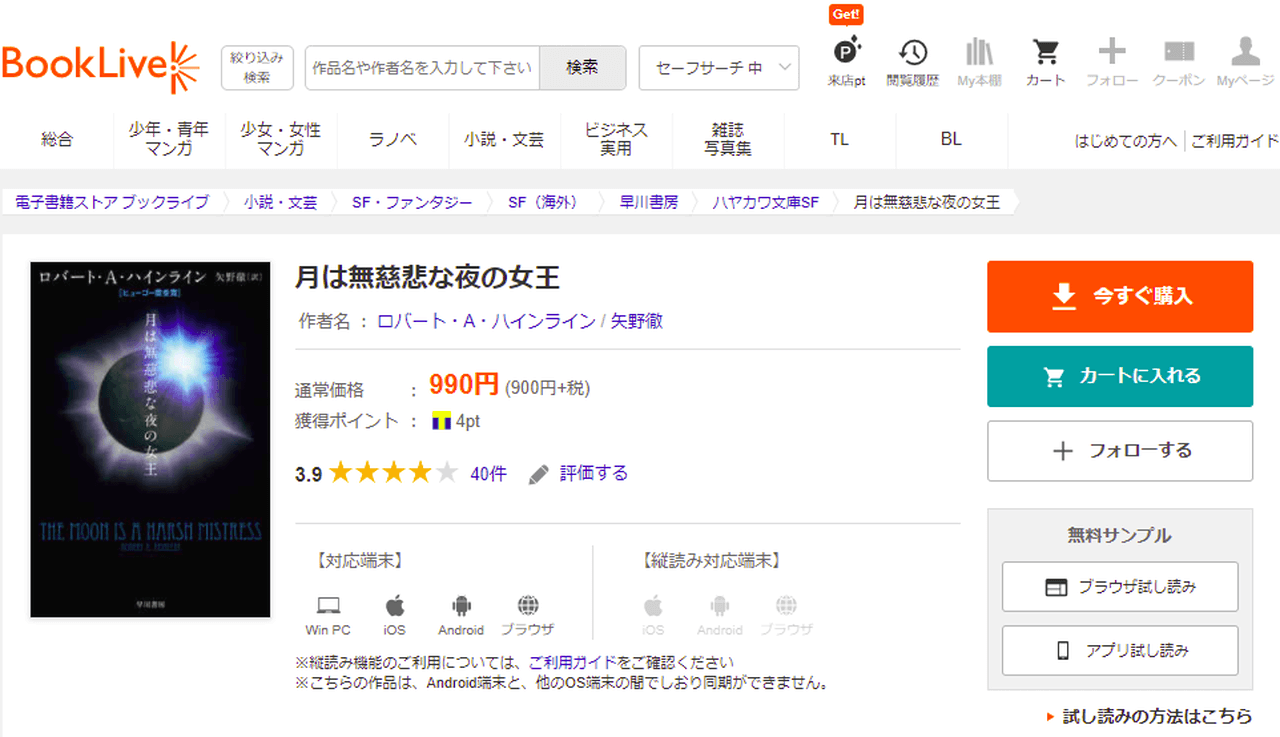Select the 小説・文芸 category tab
Viewport: 1280px width, 737px height.
pyautogui.click(x=504, y=140)
